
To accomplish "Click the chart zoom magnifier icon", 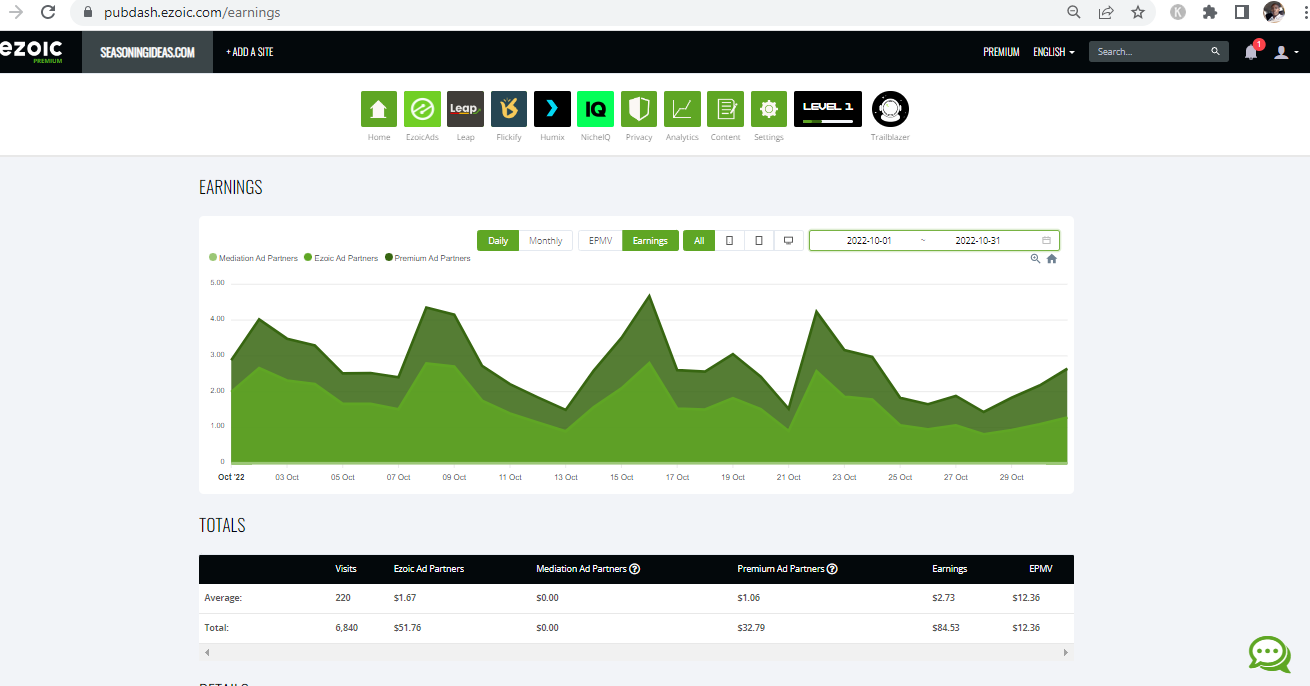I will pos(1036,258).
